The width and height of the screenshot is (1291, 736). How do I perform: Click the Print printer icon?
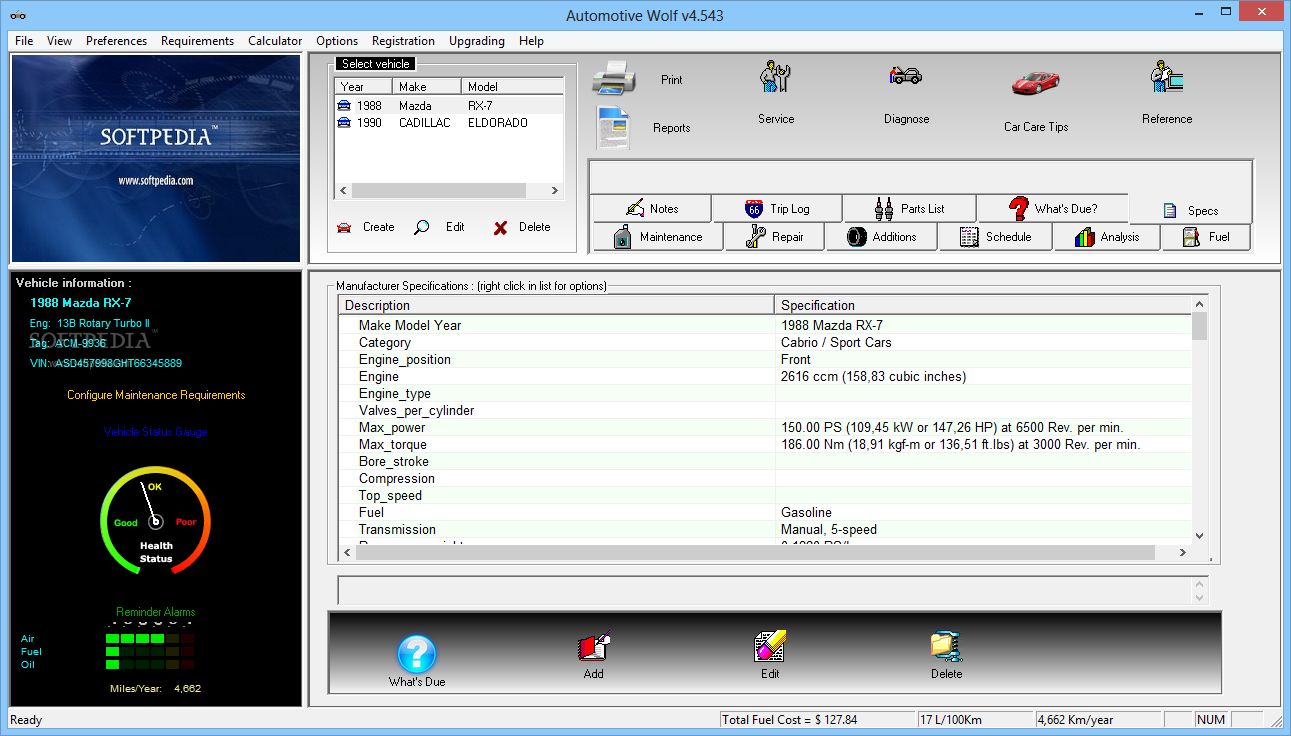614,80
